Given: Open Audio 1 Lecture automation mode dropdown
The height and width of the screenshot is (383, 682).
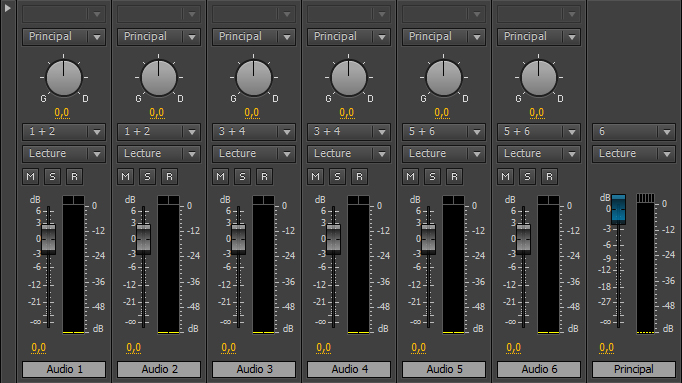Looking at the screenshot, I should 64,154.
